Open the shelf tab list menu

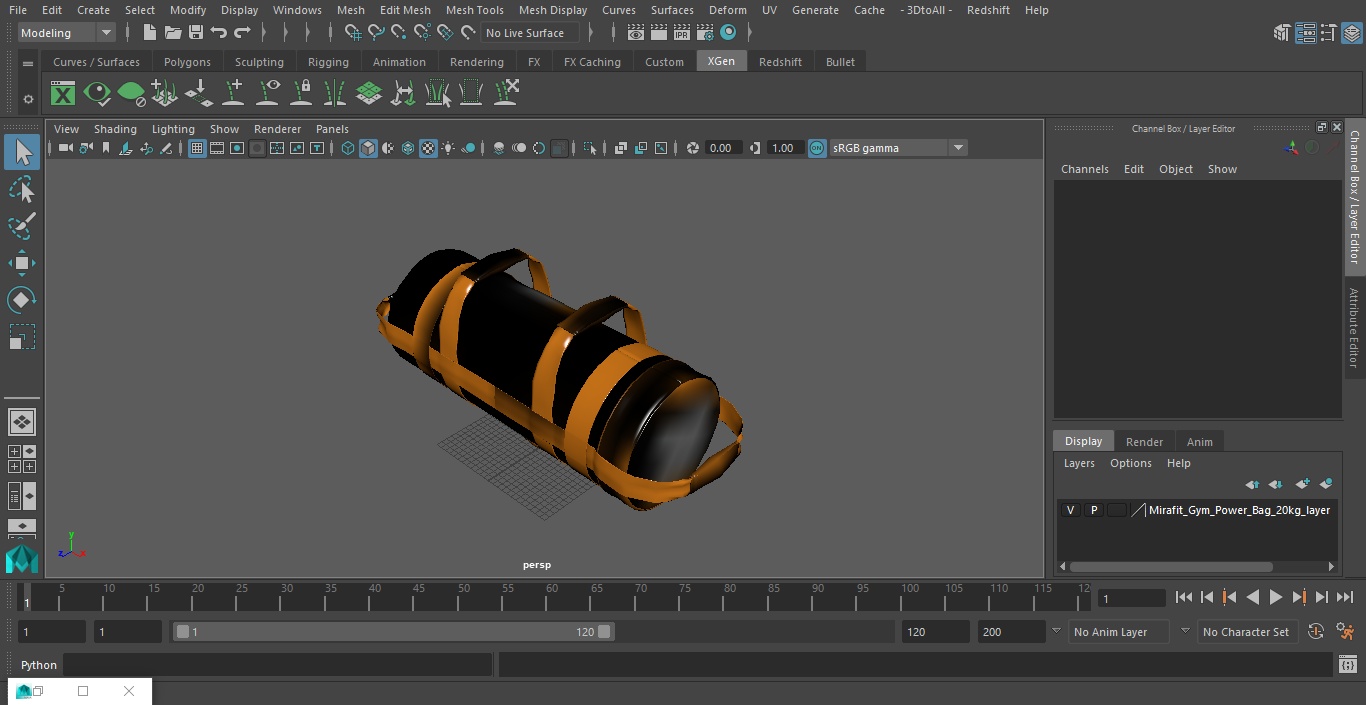click(x=28, y=63)
